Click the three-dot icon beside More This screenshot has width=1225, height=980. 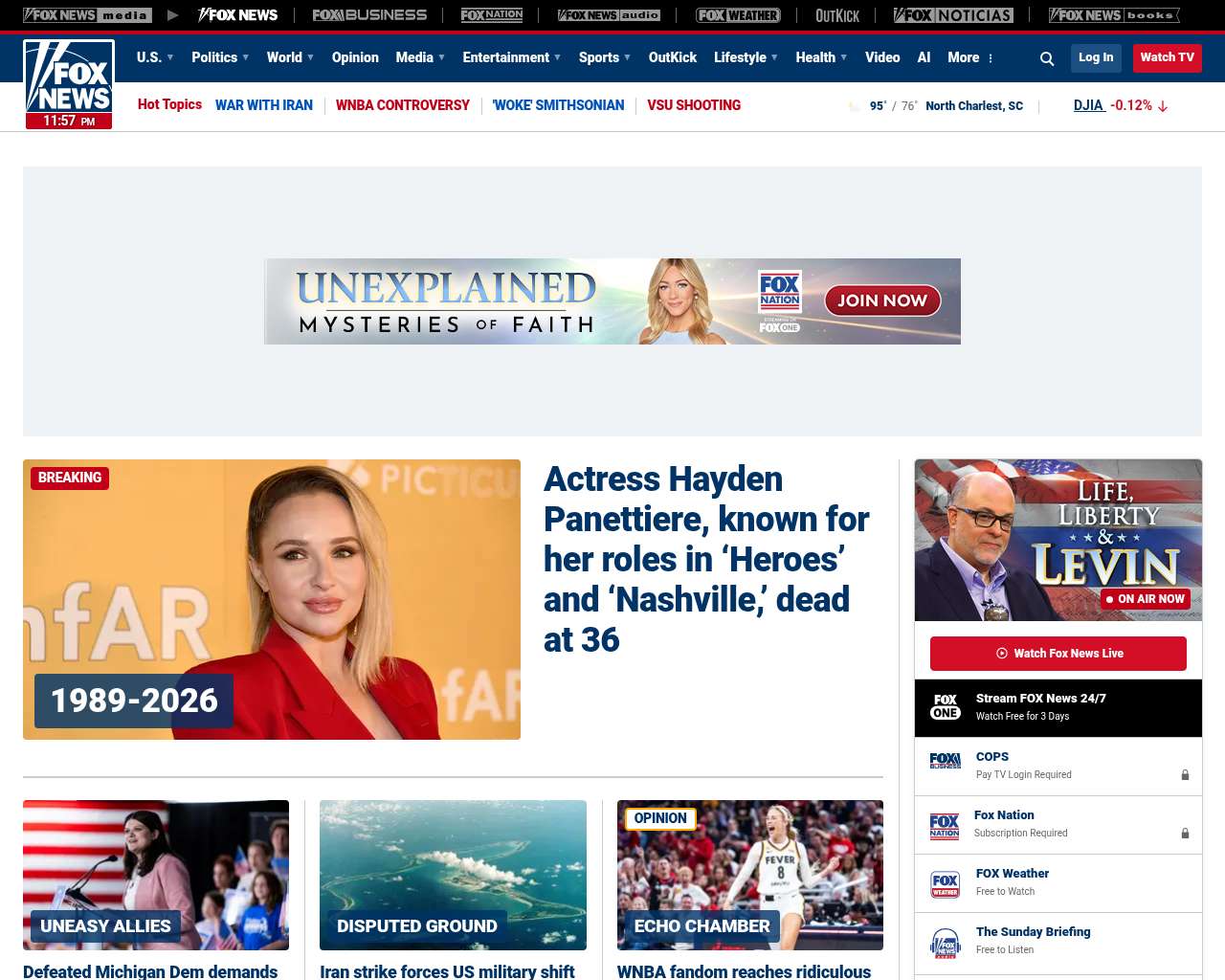(991, 58)
